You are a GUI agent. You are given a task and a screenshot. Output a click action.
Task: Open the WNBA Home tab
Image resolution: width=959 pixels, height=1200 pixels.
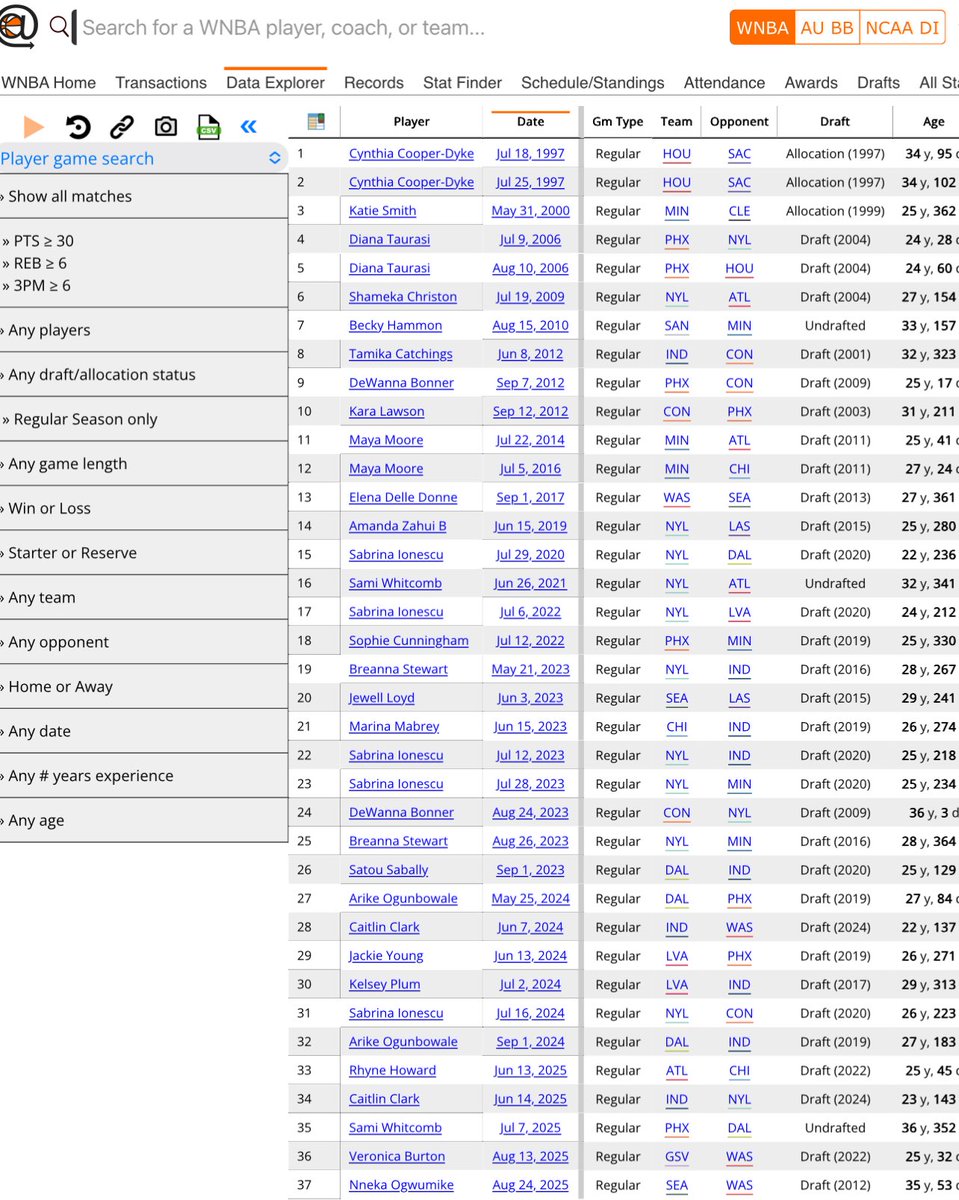click(49, 83)
